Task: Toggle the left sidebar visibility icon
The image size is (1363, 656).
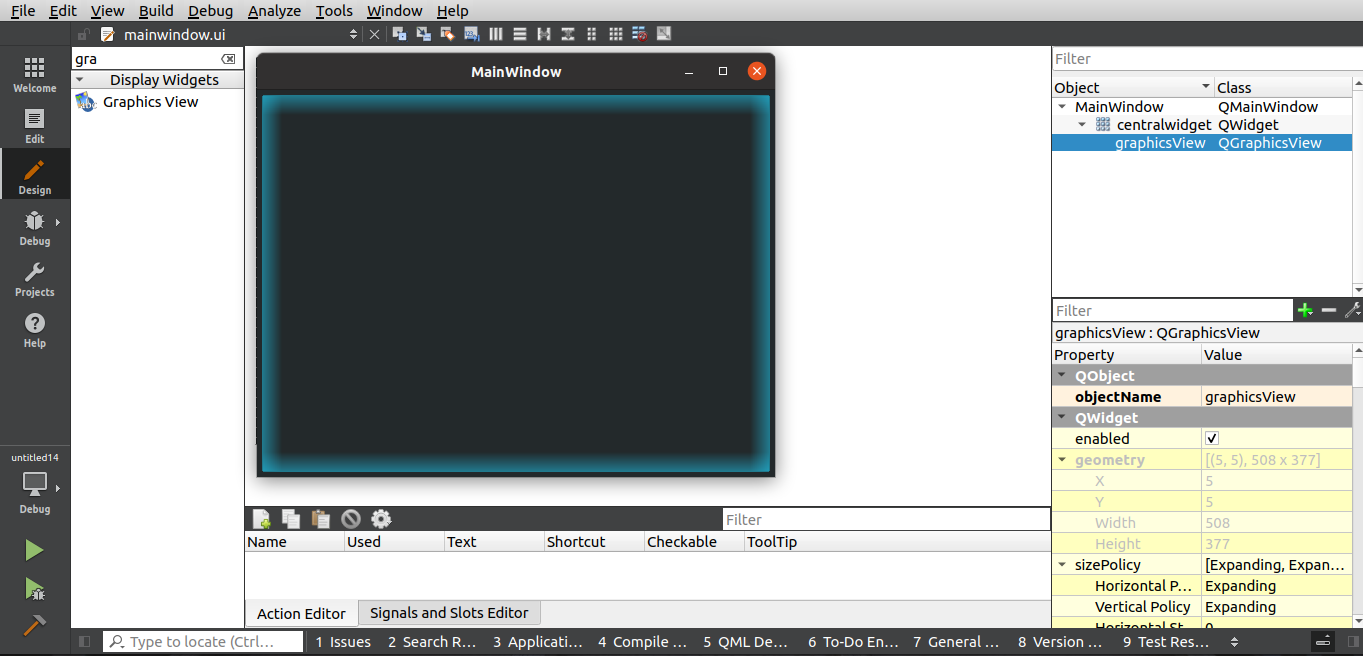Action: point(84,642)
